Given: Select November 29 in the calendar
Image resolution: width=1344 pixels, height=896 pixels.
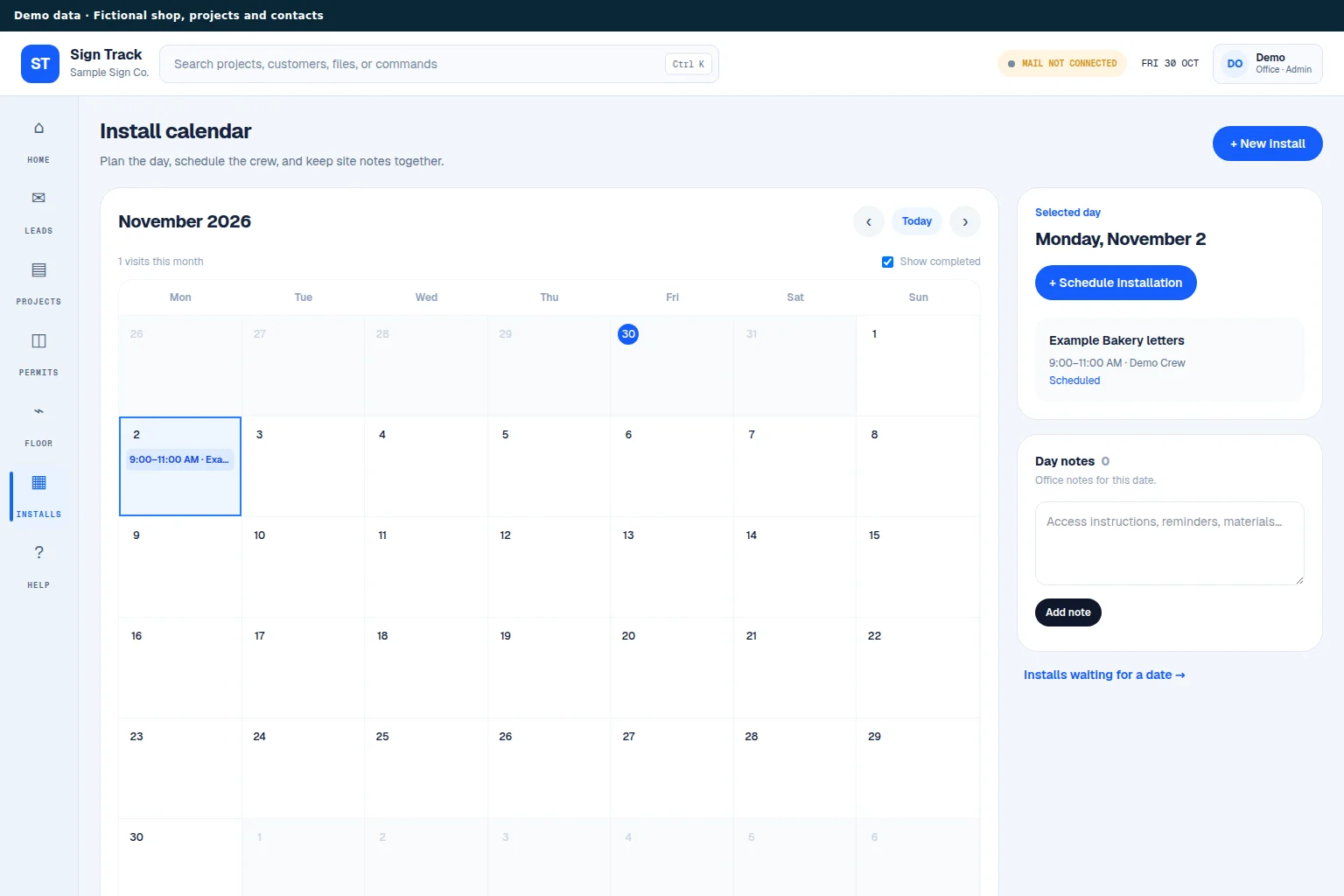Looking at the screenshot, I should tap(918, 768).
